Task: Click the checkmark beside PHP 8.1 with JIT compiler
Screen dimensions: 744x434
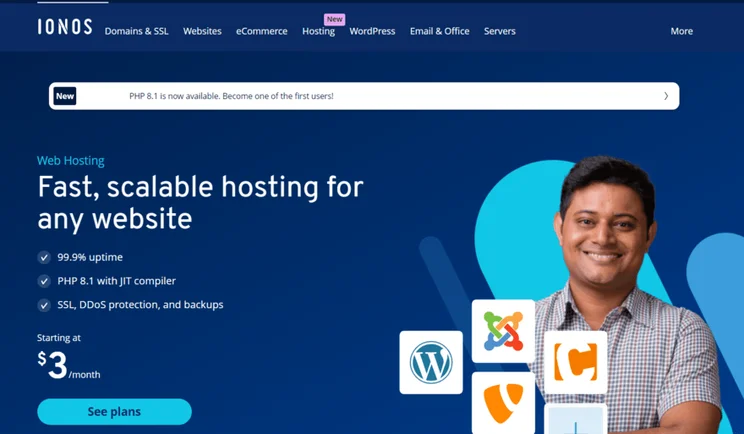Action: pos(44,281)
